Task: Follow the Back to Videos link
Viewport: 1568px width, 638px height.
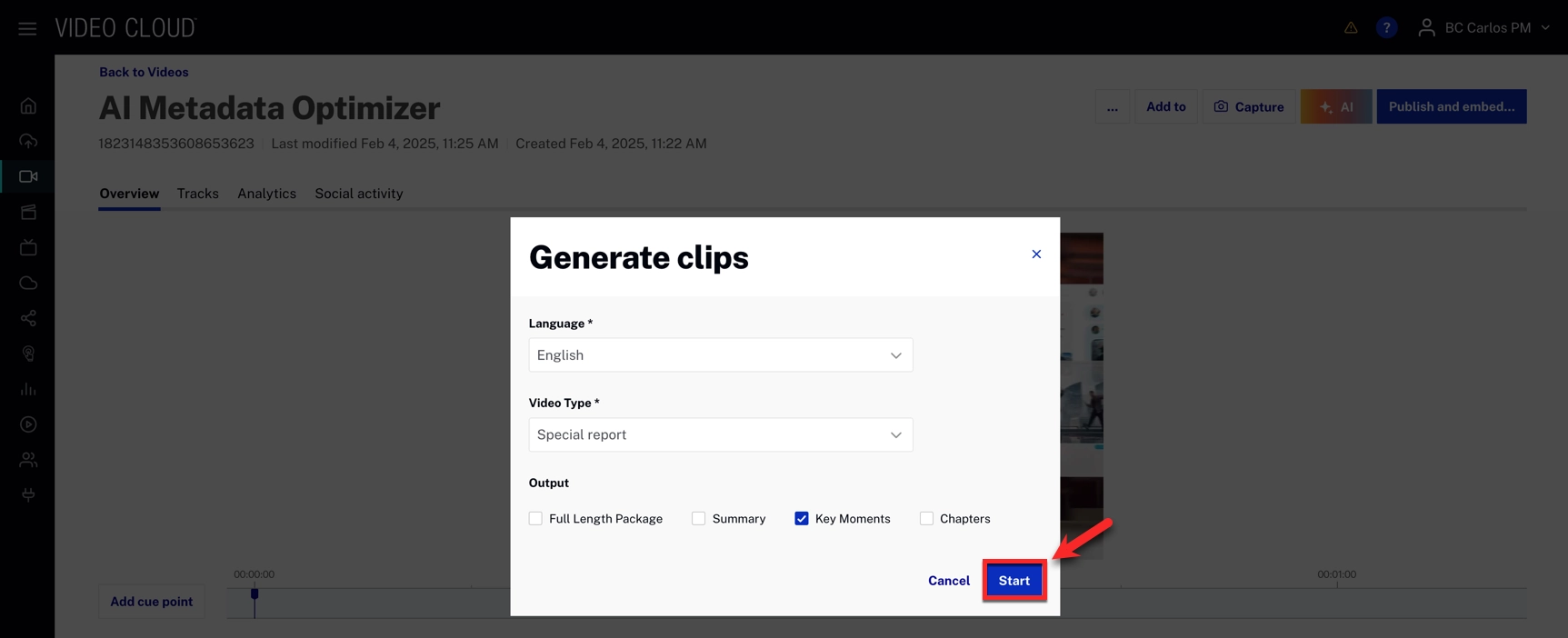Action: pyautogui.click(x=144, y=73)
